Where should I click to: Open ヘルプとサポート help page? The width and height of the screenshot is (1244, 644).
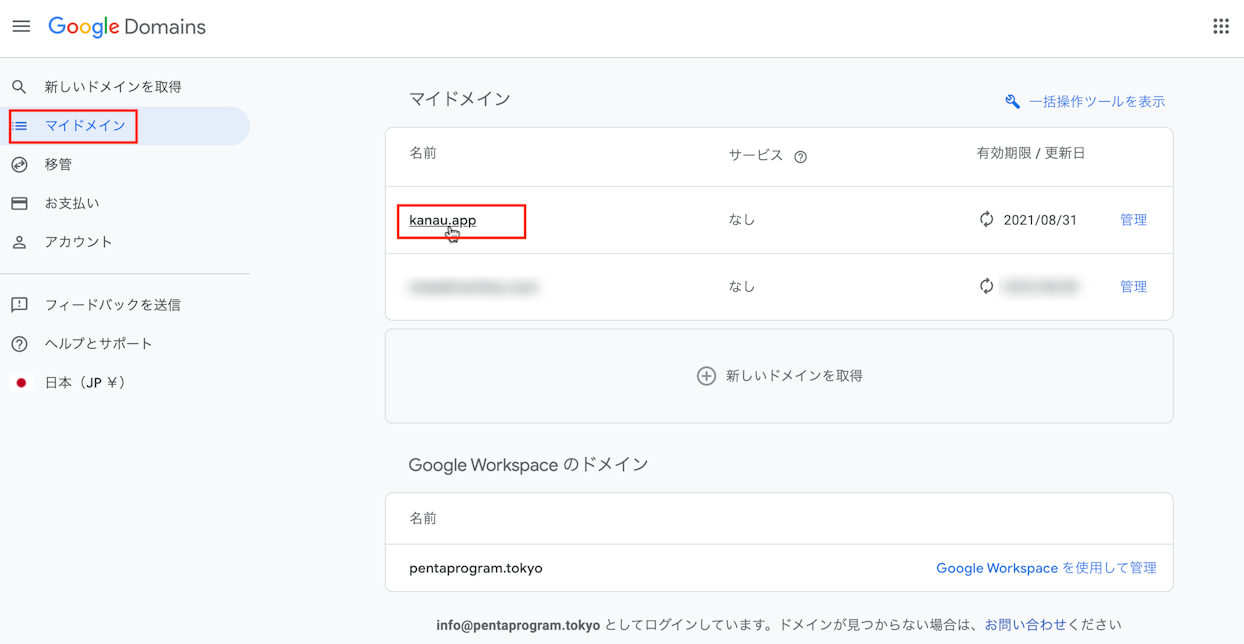98,344
